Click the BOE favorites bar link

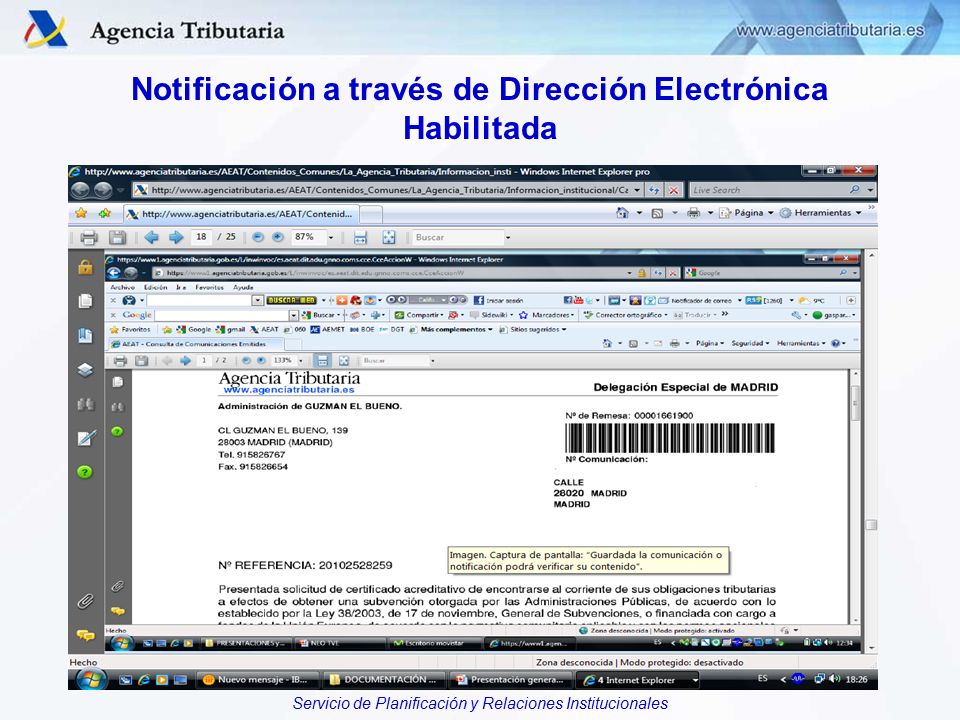pos(362,329)
